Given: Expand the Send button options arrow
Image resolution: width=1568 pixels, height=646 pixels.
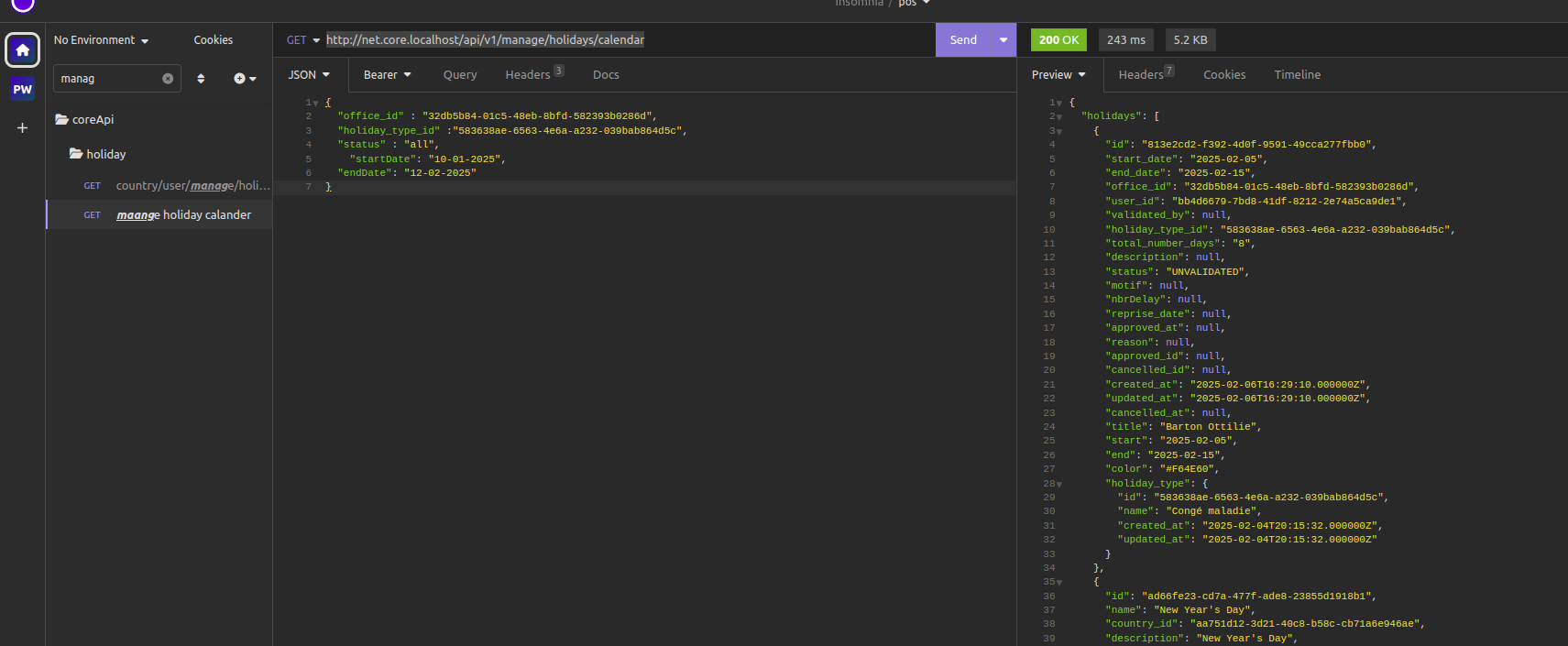Looking at the screenshot, I should tap(1003, 39).
